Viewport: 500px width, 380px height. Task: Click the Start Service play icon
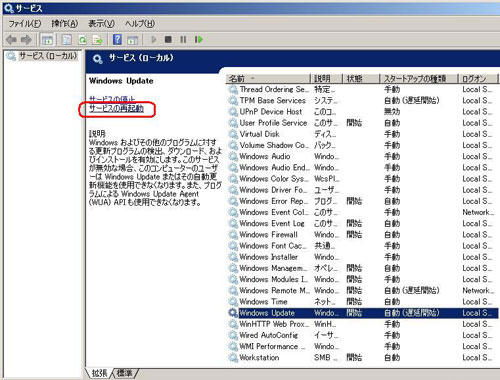pyautogui.click(x=154, y=40)
